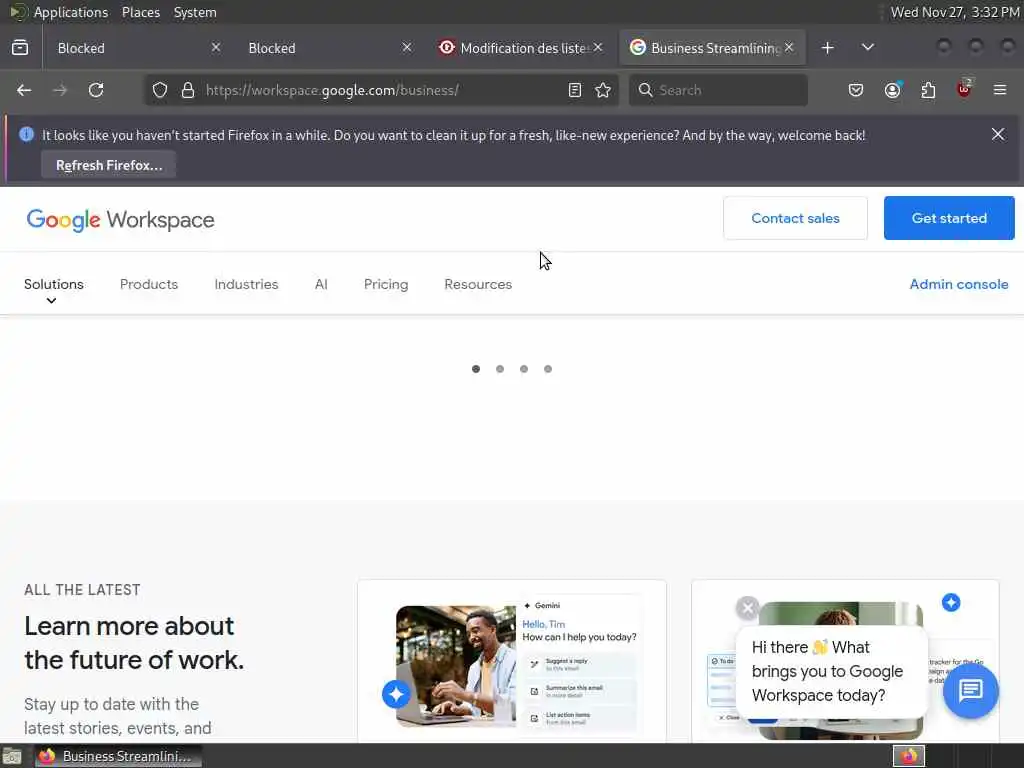Image resolution: width=1024 pixels, height=768 pixels.
Task: Expand the Solutions menu chevron
Action: 51,301
